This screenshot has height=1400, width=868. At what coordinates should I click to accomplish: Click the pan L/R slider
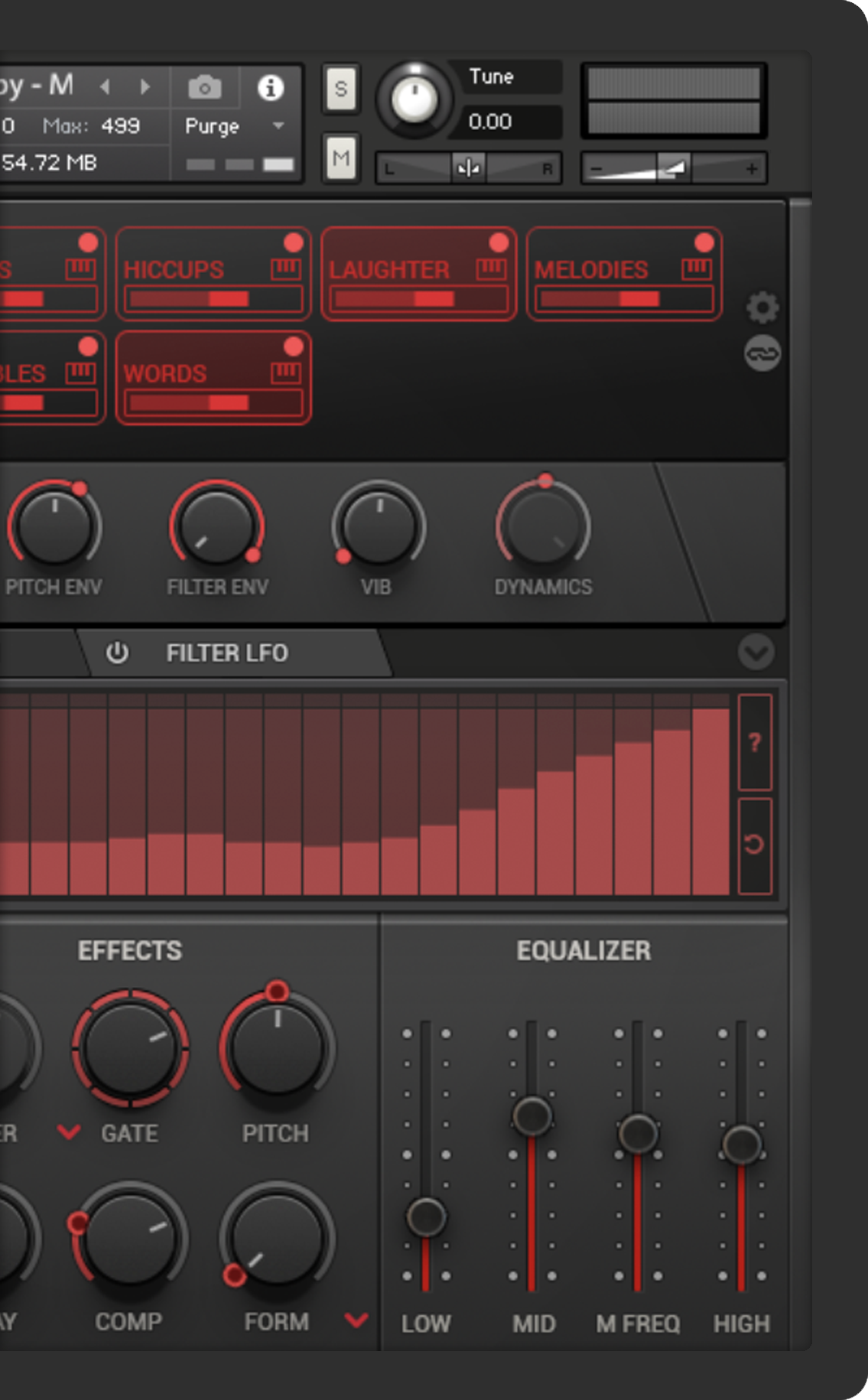click(x=469, y=168)
